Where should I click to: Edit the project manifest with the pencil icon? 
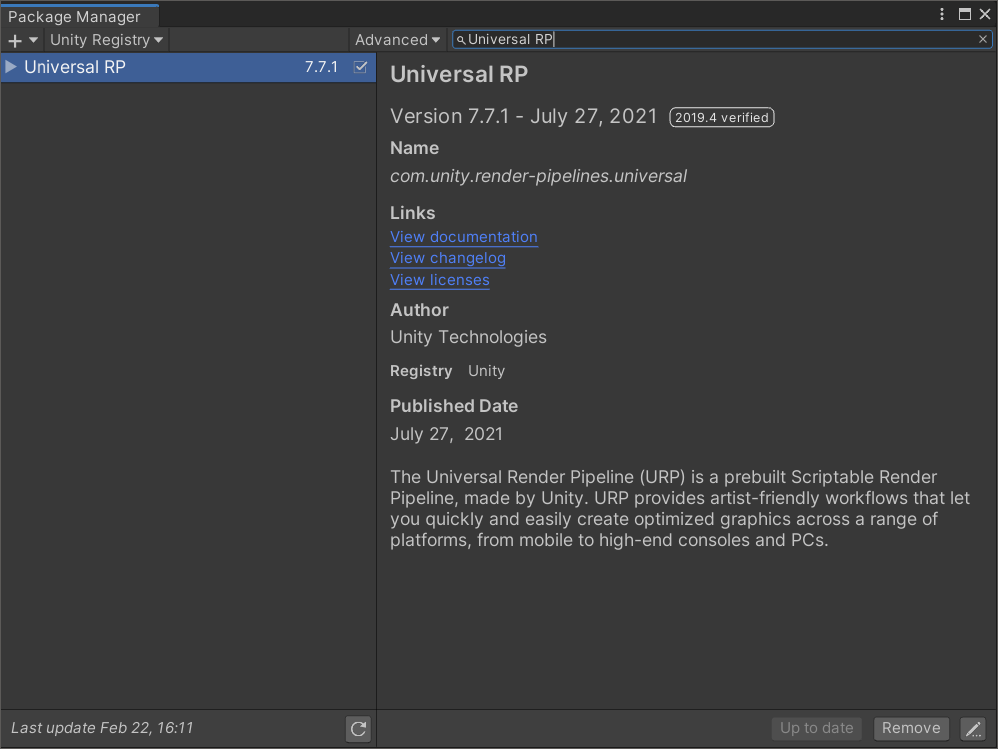972,728
